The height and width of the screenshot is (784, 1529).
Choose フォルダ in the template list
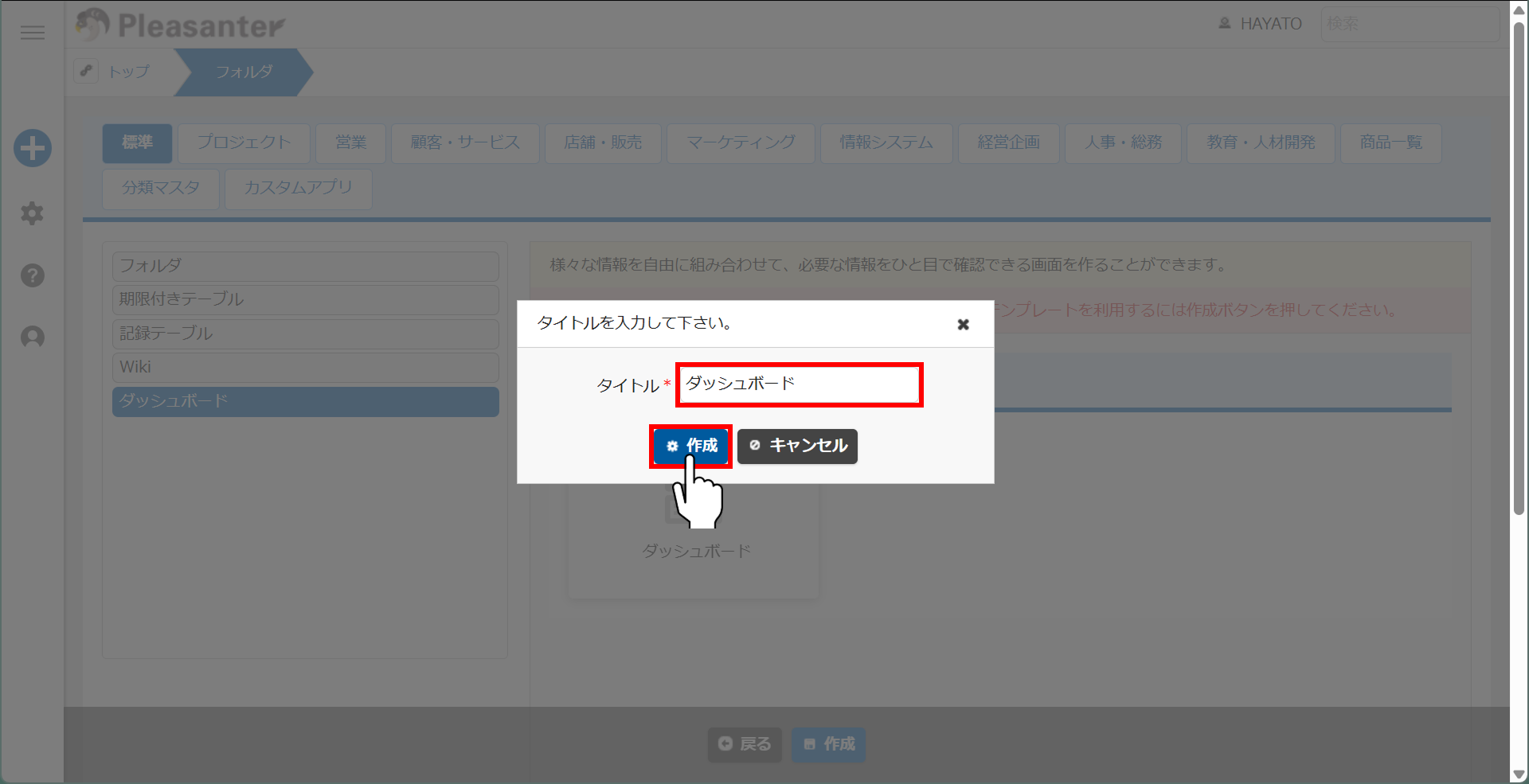tap(306, 266)
